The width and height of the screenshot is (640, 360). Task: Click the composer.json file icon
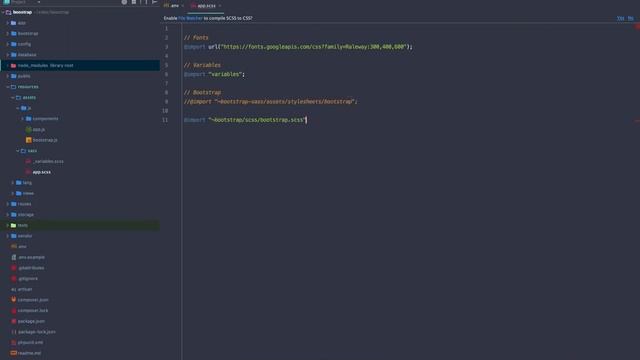coord(13,300)
